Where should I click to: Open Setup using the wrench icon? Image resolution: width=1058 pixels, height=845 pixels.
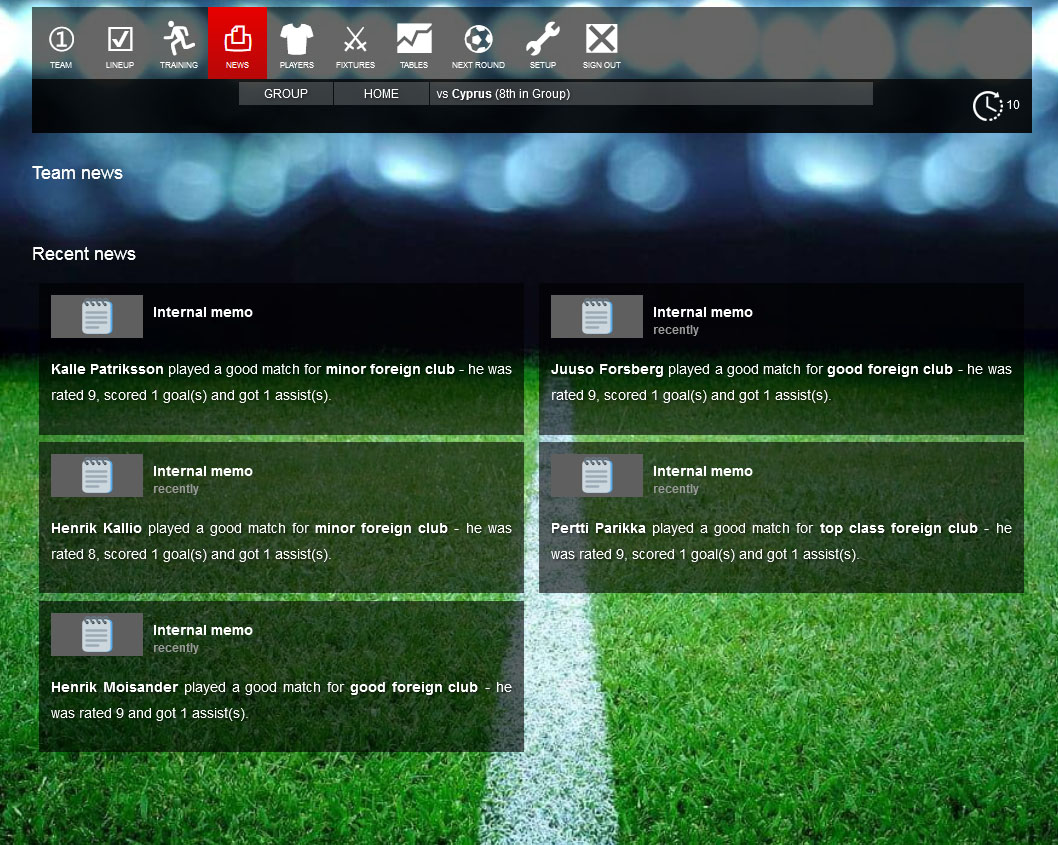(x=542, y=42)
